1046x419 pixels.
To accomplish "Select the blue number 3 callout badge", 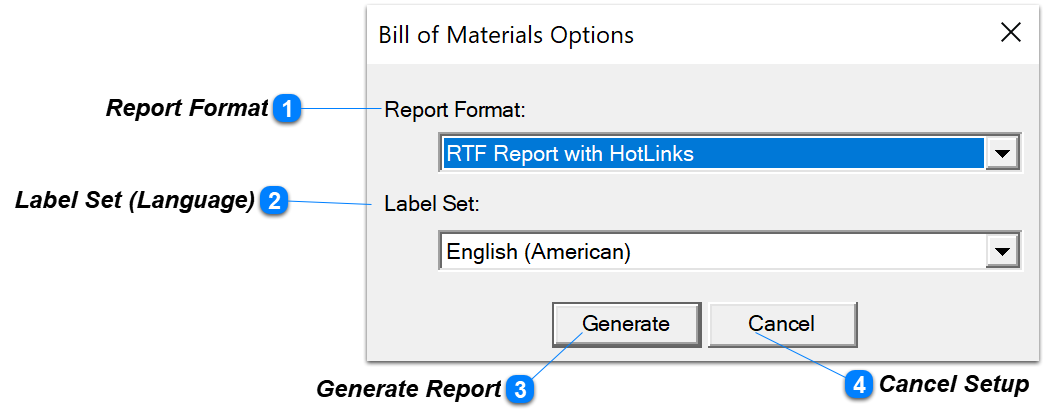I will [520, 389].
